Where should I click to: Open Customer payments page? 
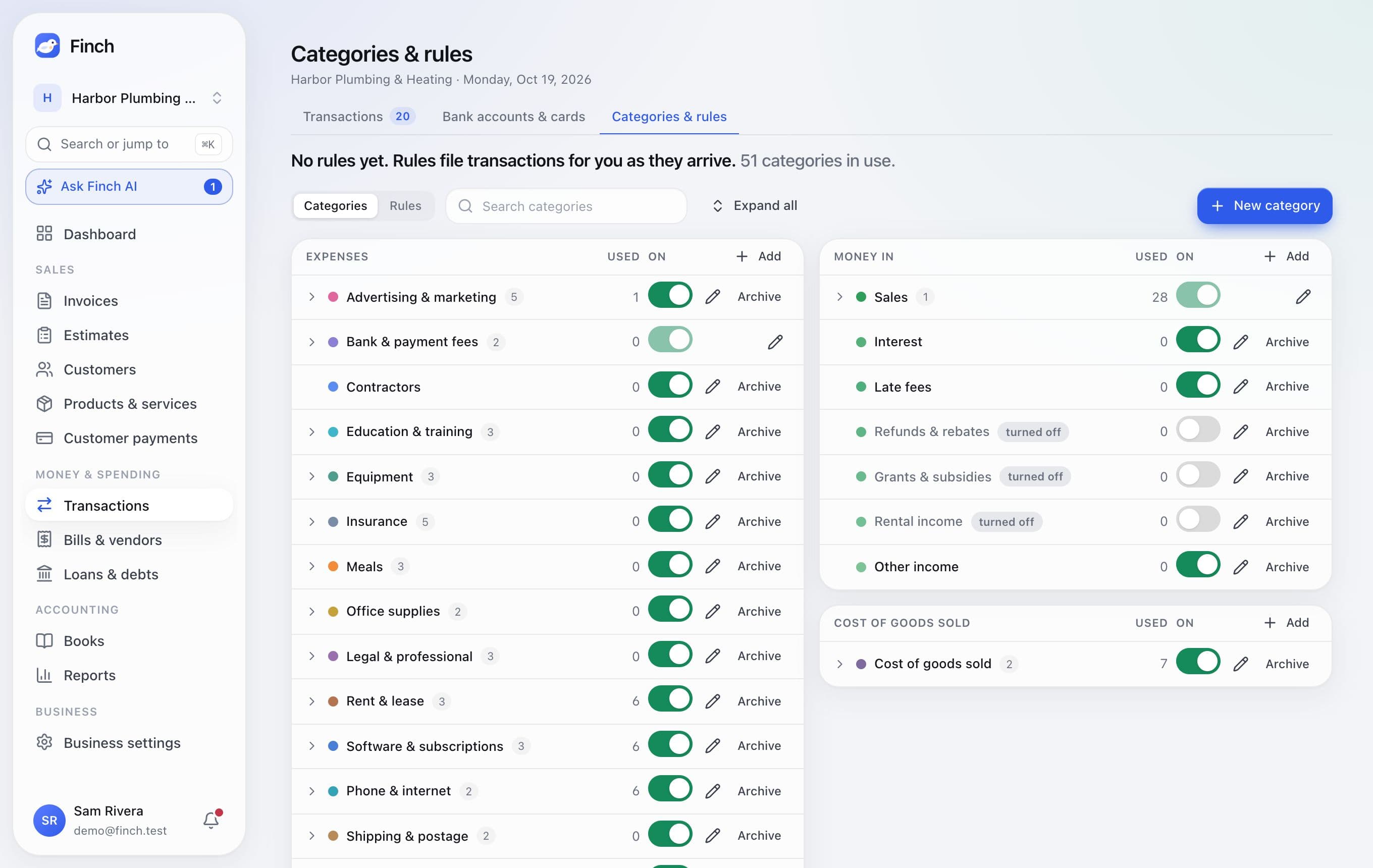point(129,438)
